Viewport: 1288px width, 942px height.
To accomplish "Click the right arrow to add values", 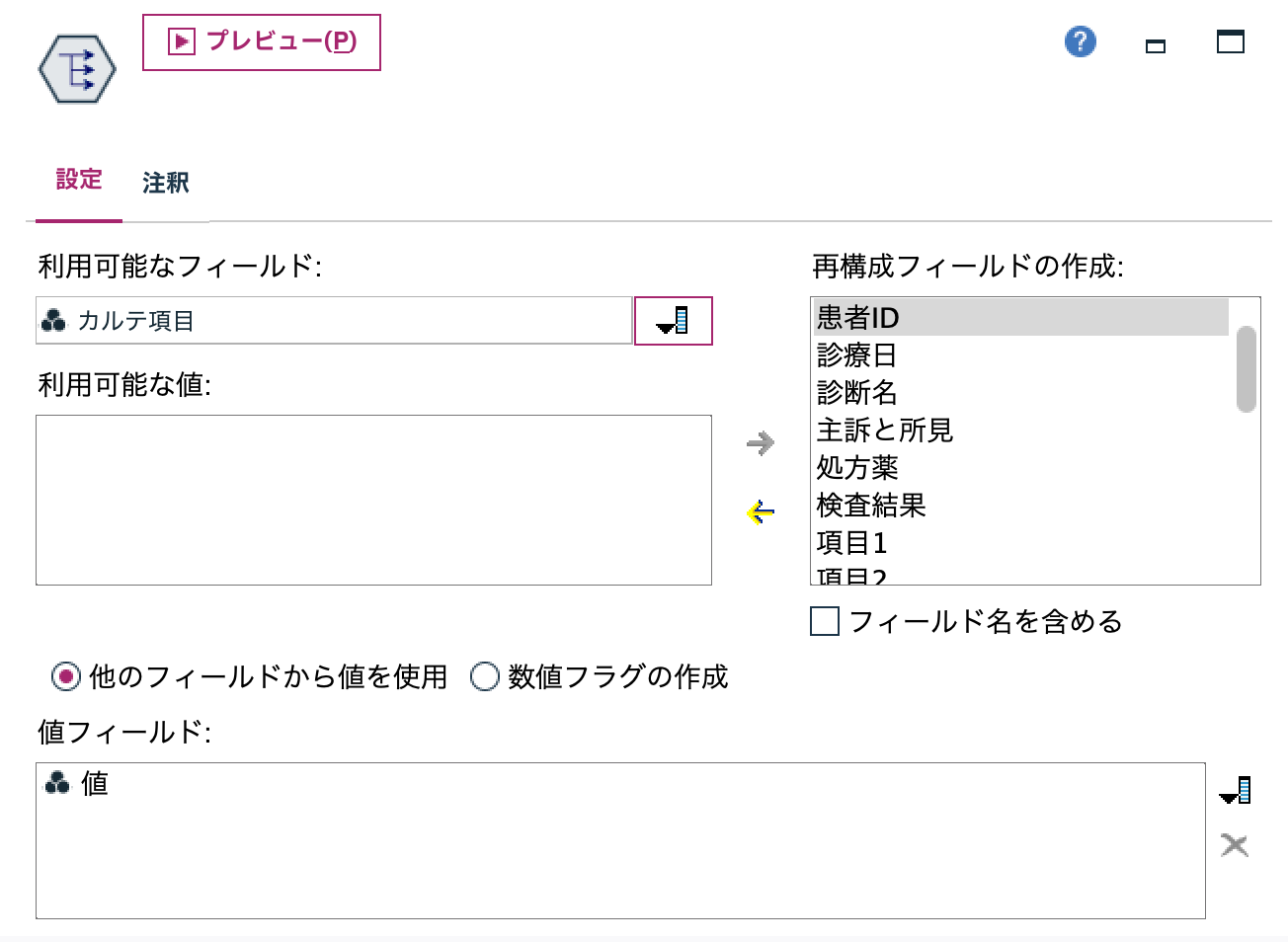I will pos(759,443).
